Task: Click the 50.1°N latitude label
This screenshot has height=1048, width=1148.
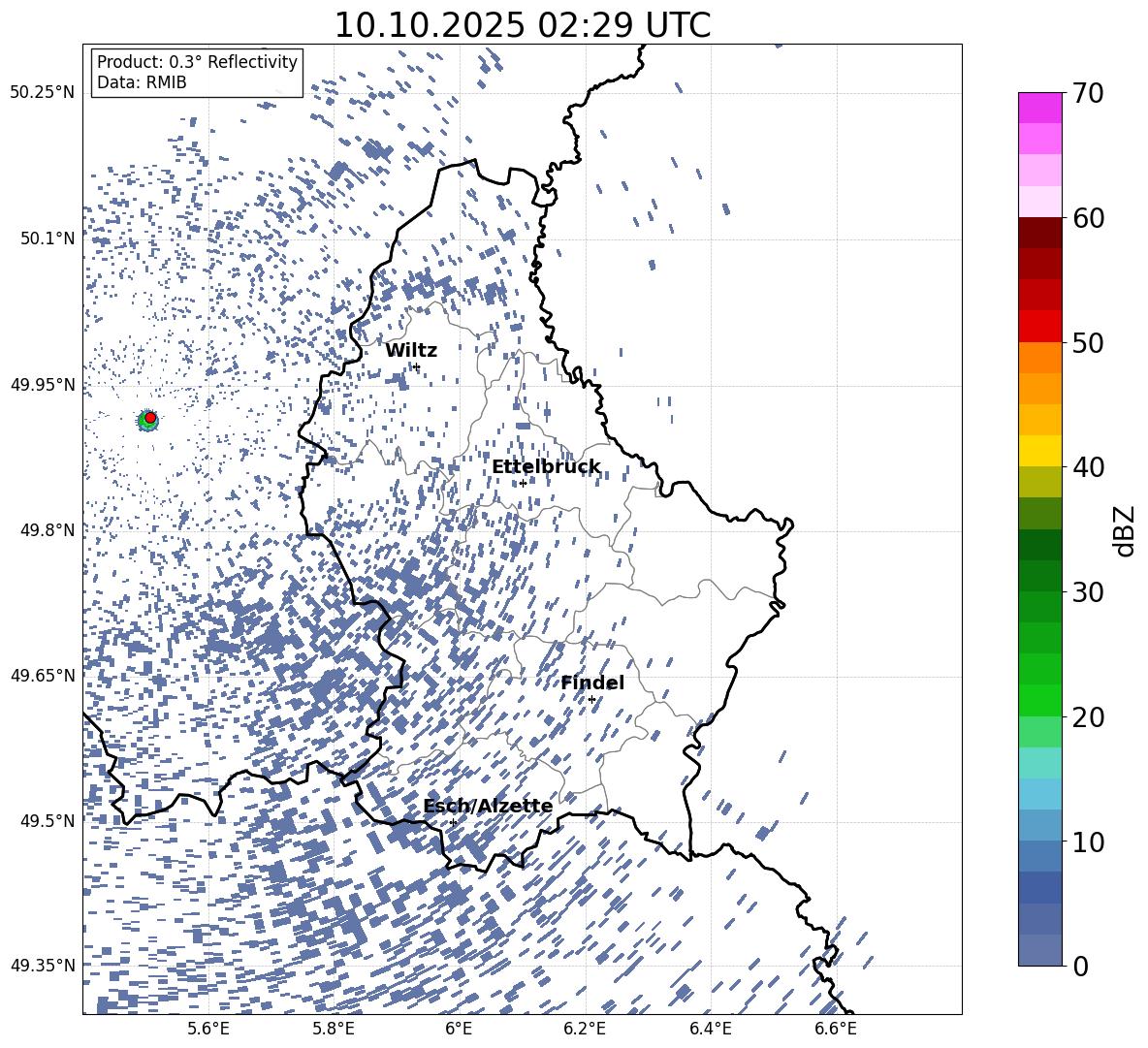Action: [x=47, y=238]
